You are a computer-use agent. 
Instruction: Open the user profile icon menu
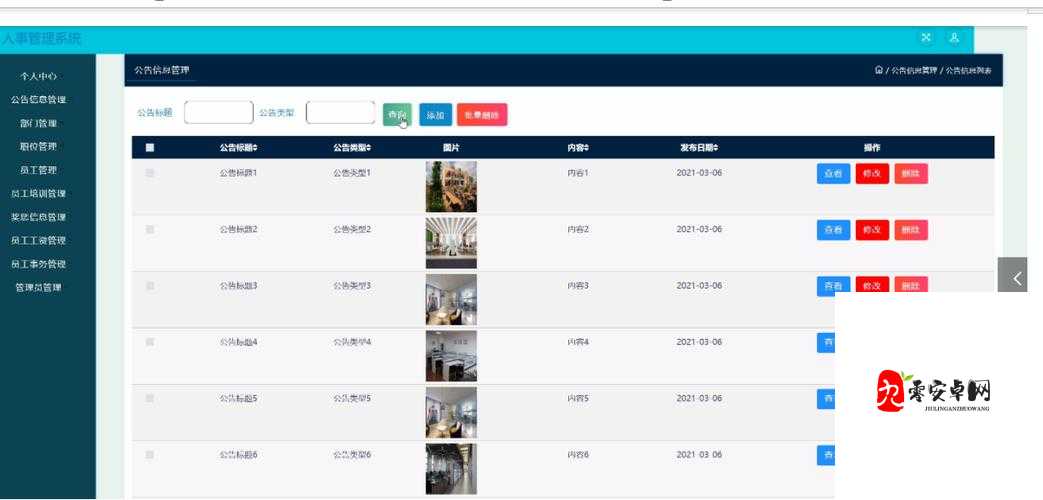click(x=954, y=38)
